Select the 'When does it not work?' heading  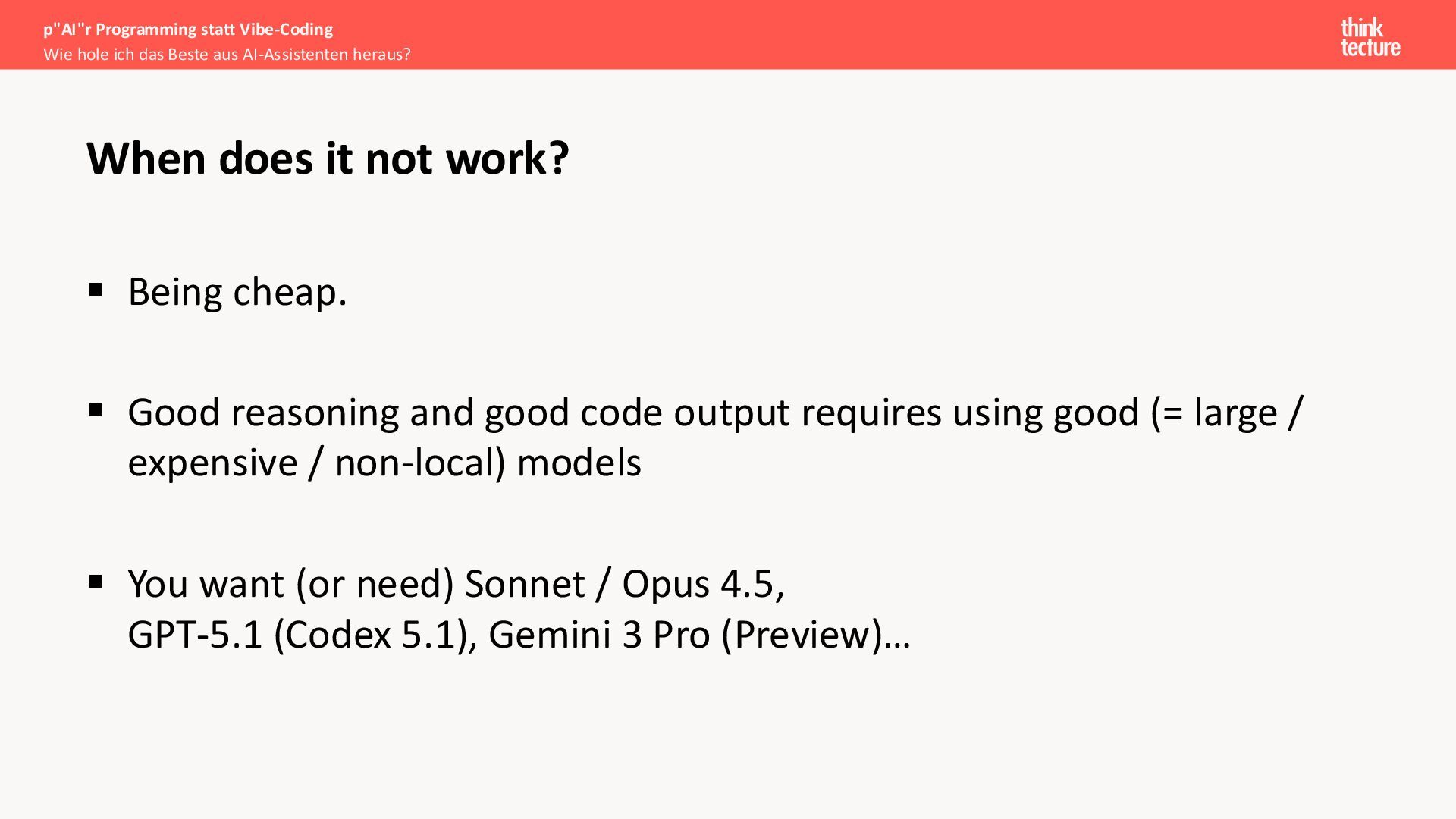[328, 158]
